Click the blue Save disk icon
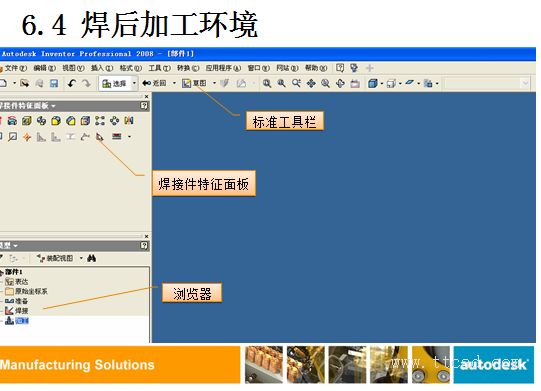Viewport: 541px width, 391px height. pyautogui.click(x=54, y=83)
